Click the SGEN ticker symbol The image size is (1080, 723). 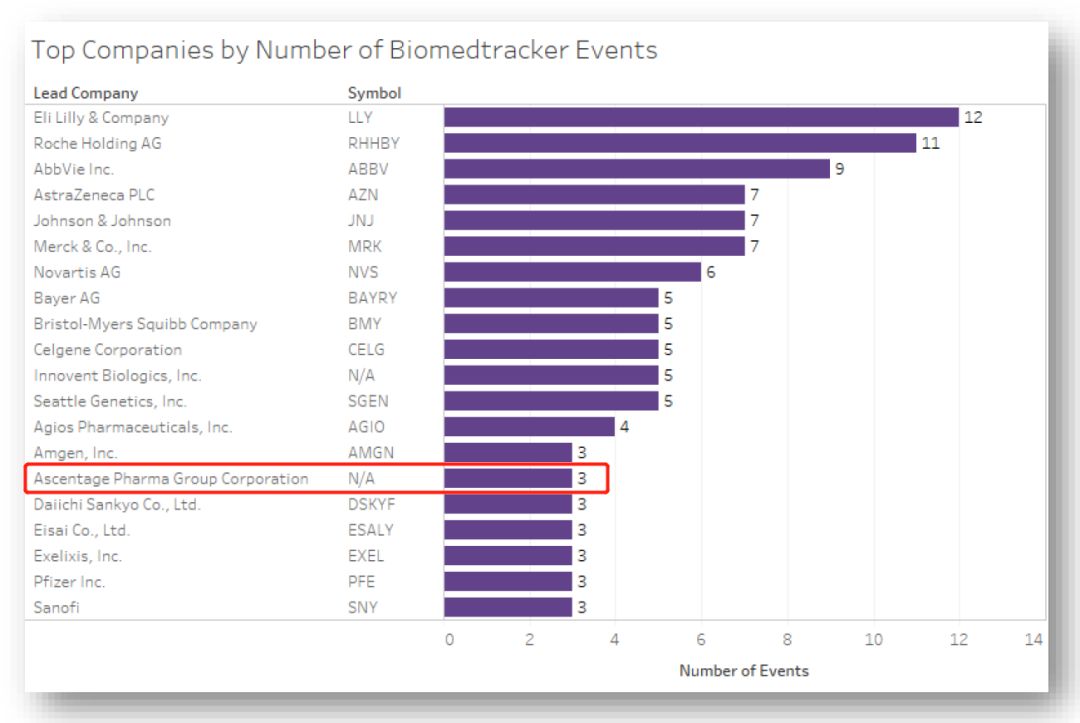pos(367,402)
